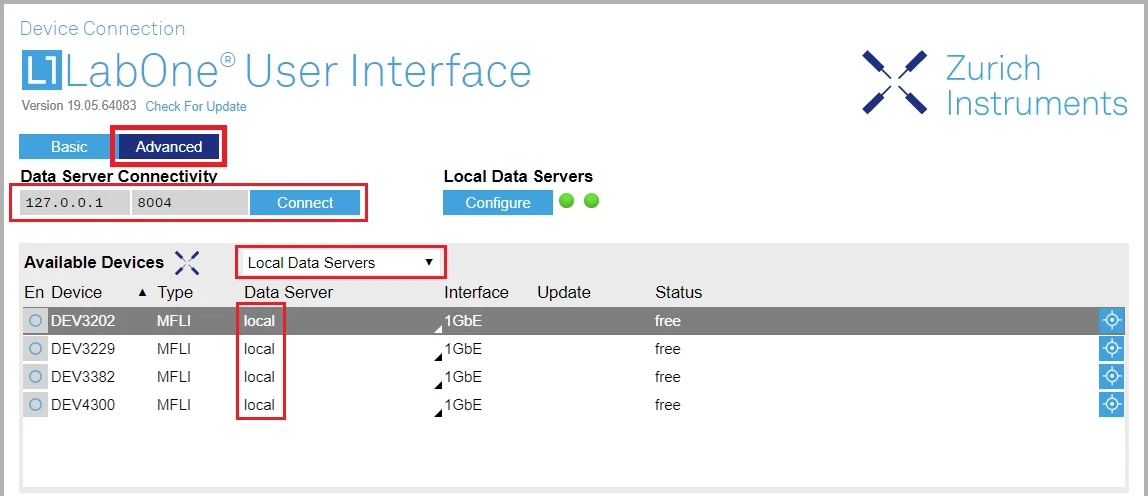
Task: Expand interface options for DEV4300
Action: pos(439,412)
